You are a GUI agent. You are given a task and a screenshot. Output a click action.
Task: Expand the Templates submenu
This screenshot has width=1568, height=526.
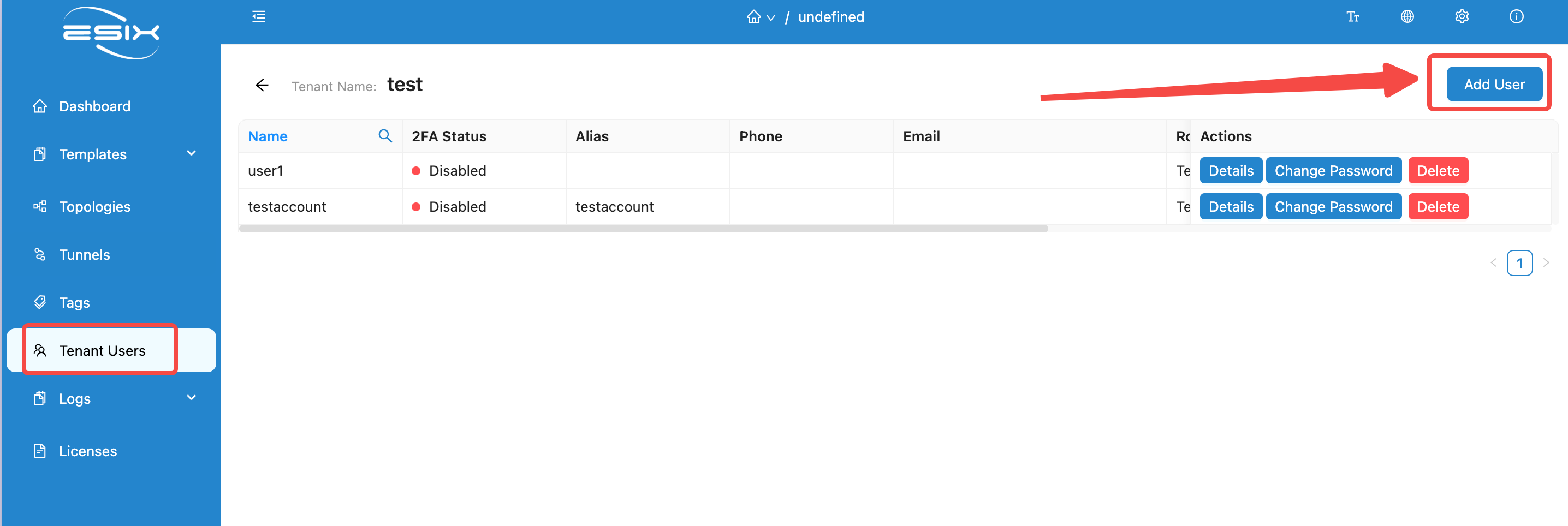191,154
